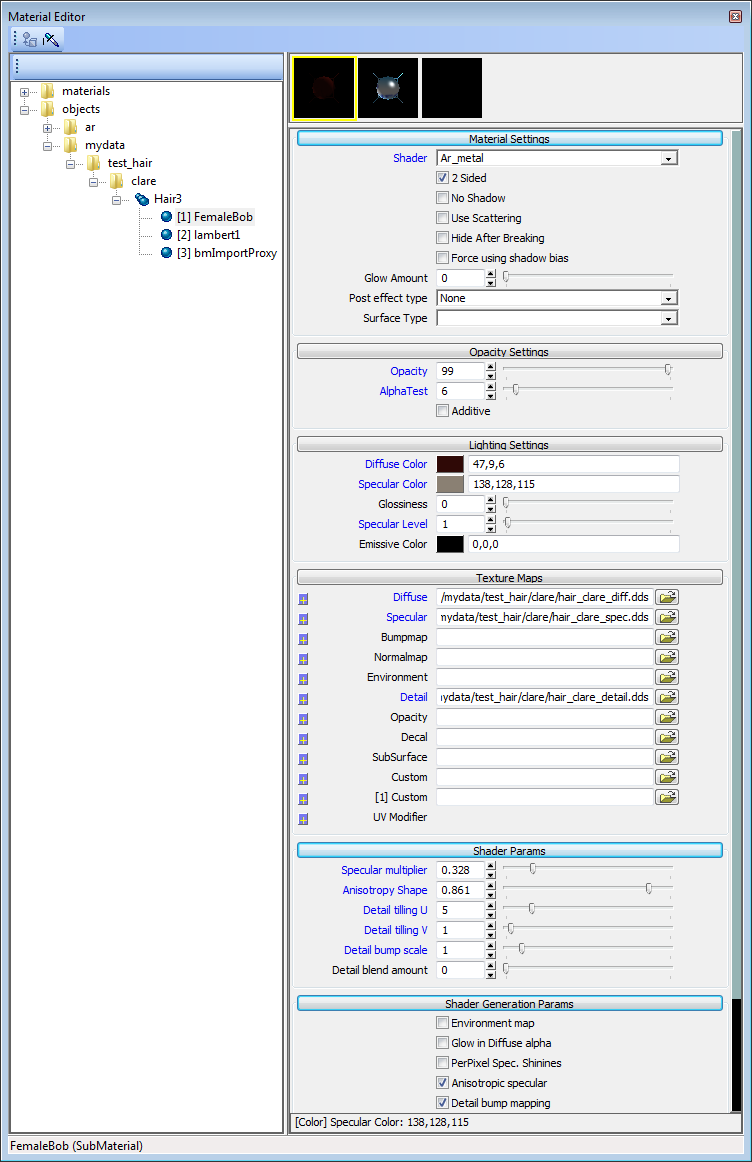752x1162 pixels.
Task: Disable Detail bump mapping checkbox
Action: [442, 1103]
